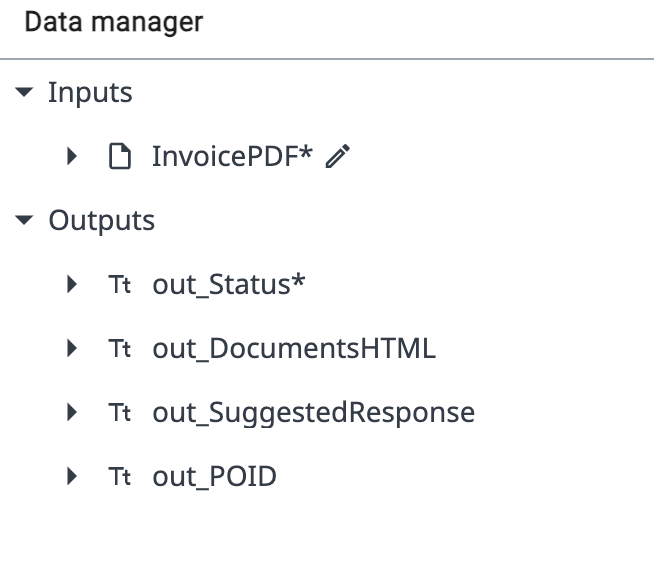Select the out_DocumentsHTML output name
This screenshot has height=566, width=654.
click(x=294, y=348)
